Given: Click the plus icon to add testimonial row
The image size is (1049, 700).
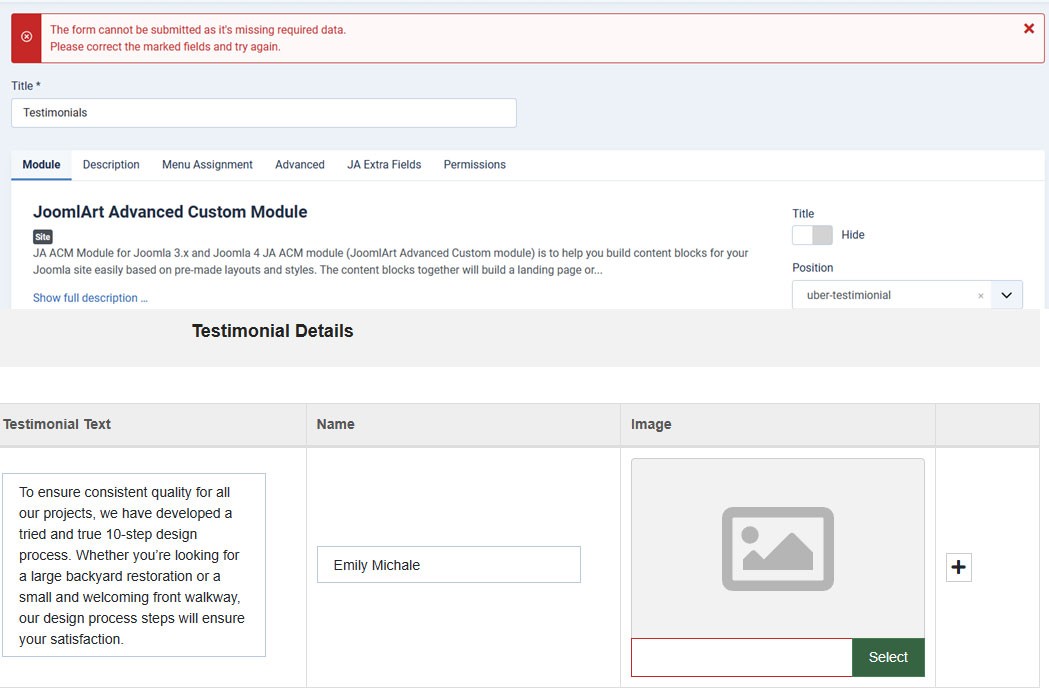Looking at the screenshot, I should pyautogui.click(x=958, y=567).
